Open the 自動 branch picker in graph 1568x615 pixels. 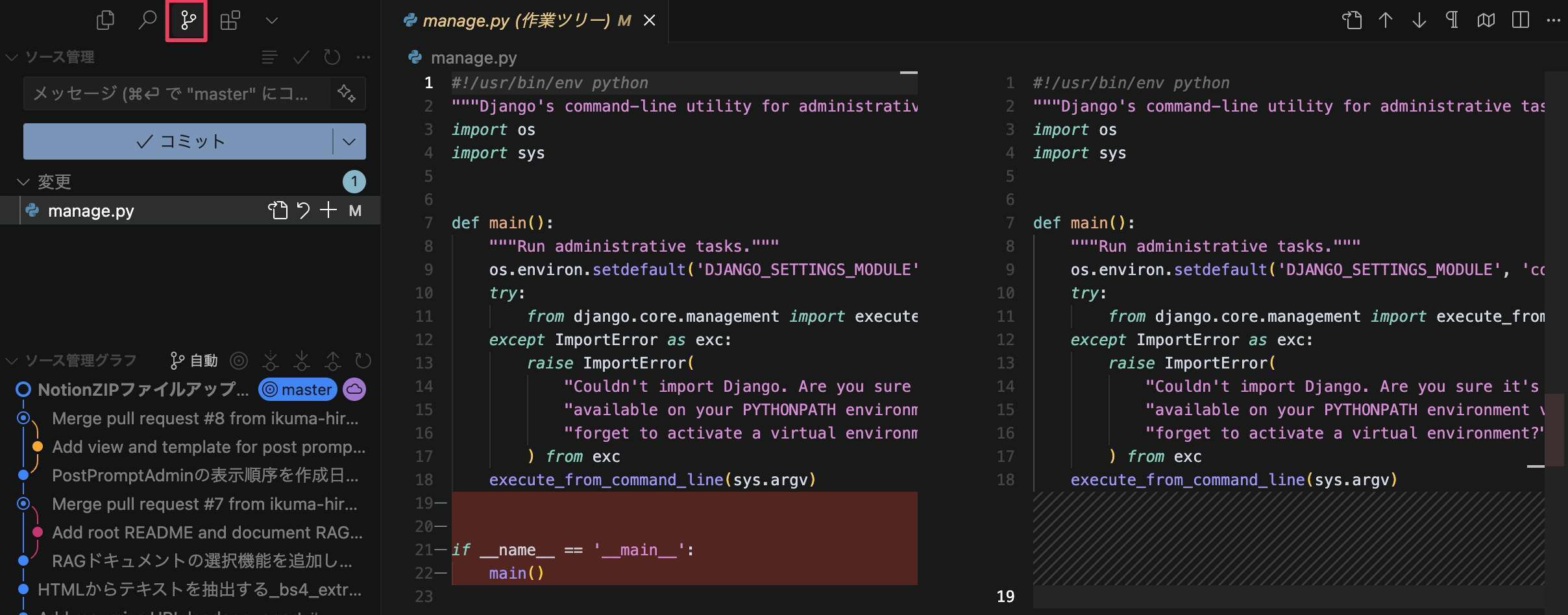pyautogui.click(x=193, y=361)
